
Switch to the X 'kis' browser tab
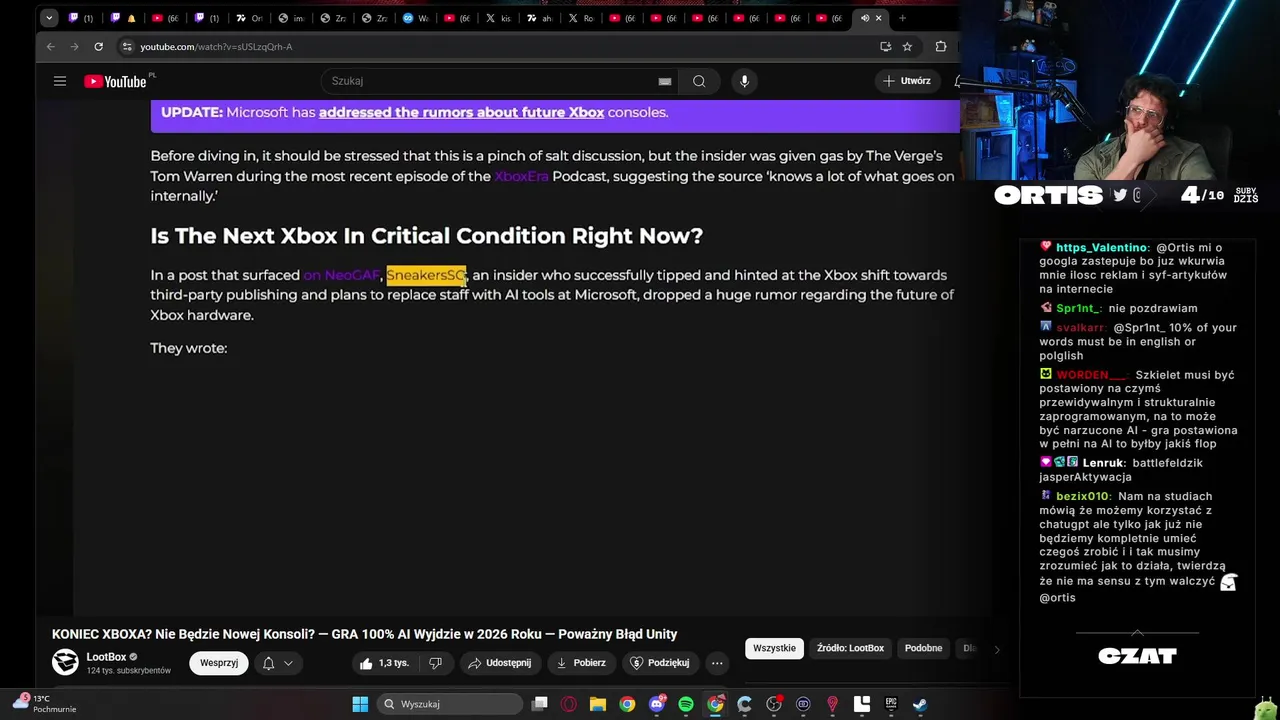click(x=498, y=18)
